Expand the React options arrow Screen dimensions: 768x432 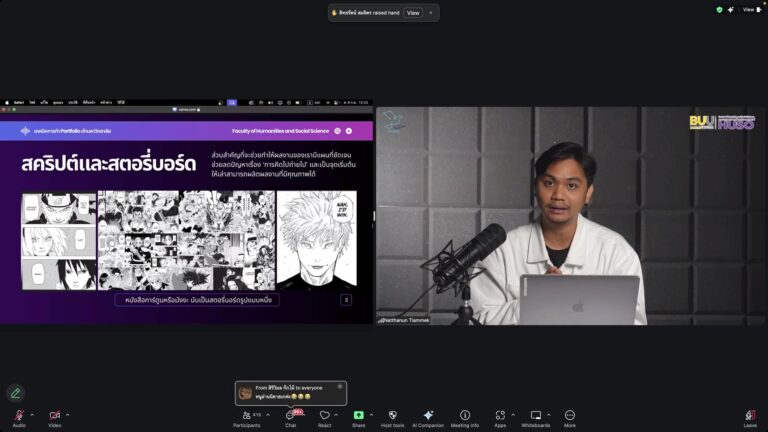(x=336, y=415)
